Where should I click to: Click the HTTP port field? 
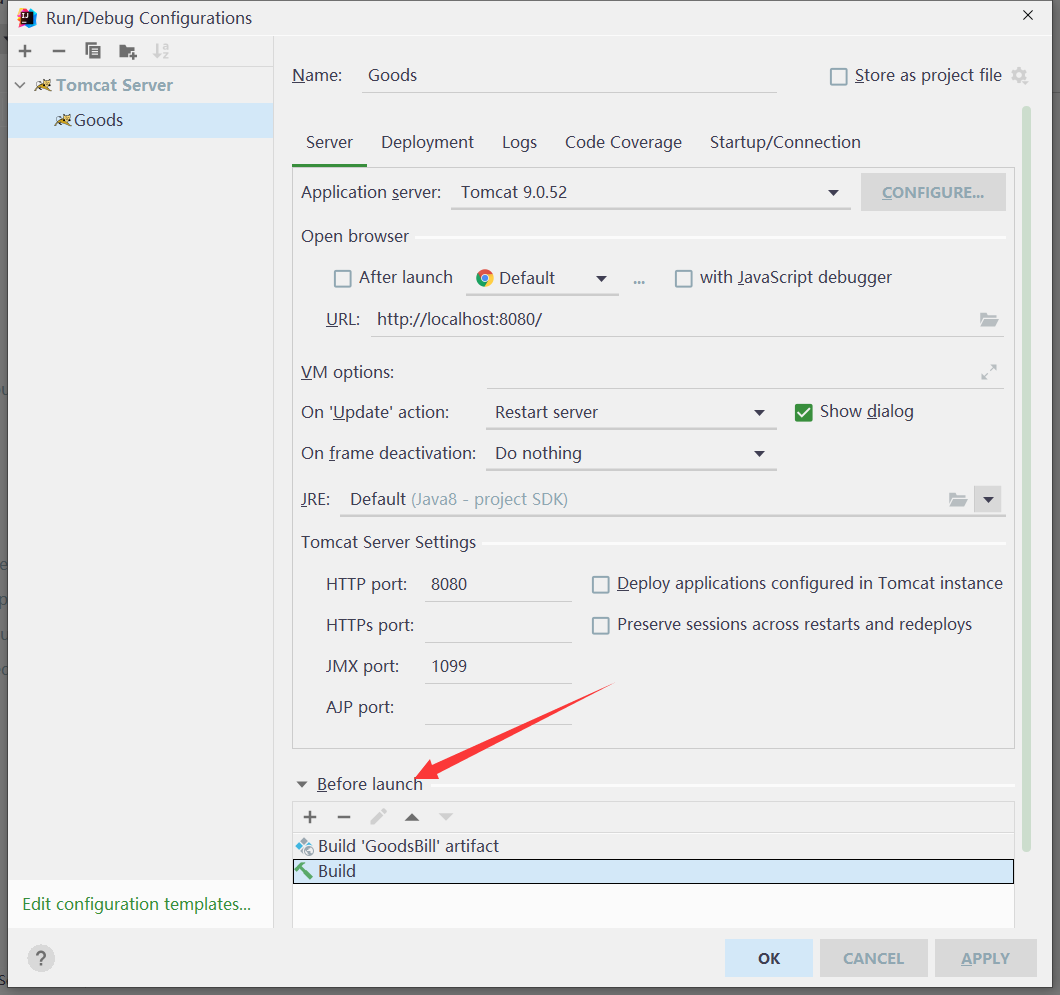click(498, 585)
